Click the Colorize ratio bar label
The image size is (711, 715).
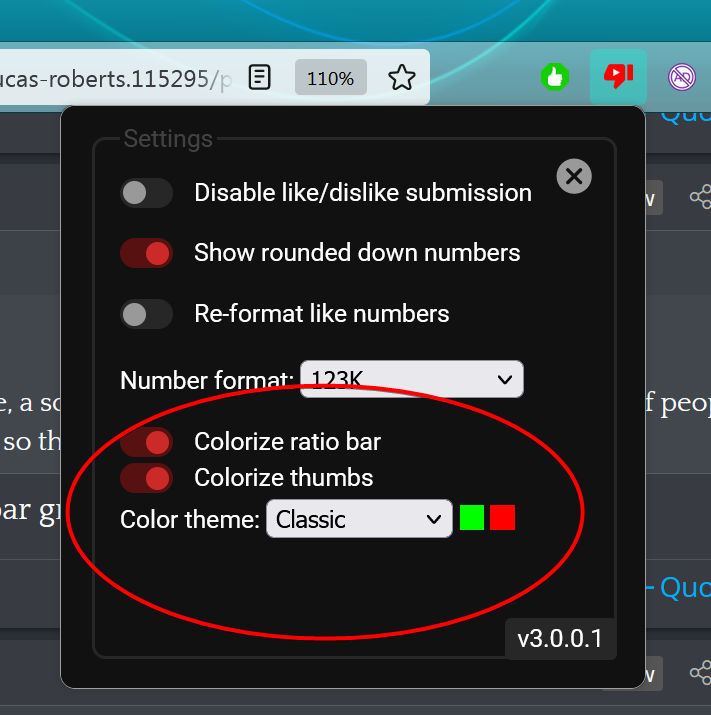click(287, 442)
